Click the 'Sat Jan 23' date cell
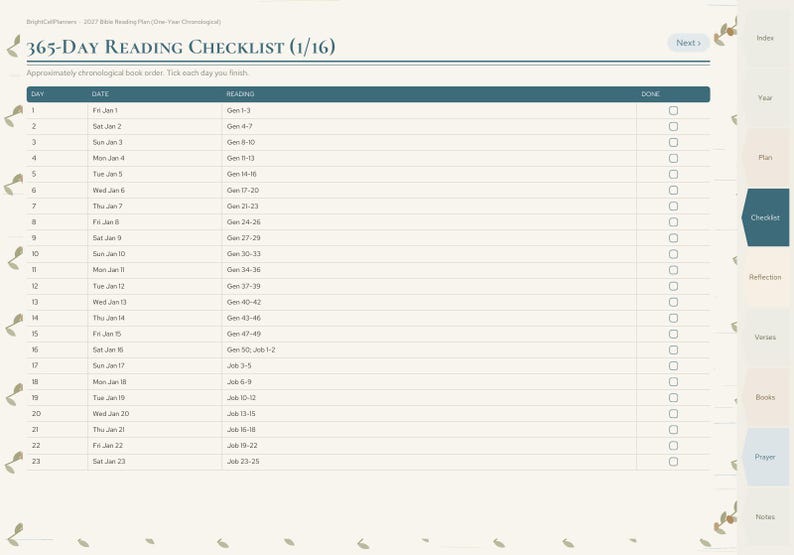Screen dimensions: 794x555 [x=154, y=462]
